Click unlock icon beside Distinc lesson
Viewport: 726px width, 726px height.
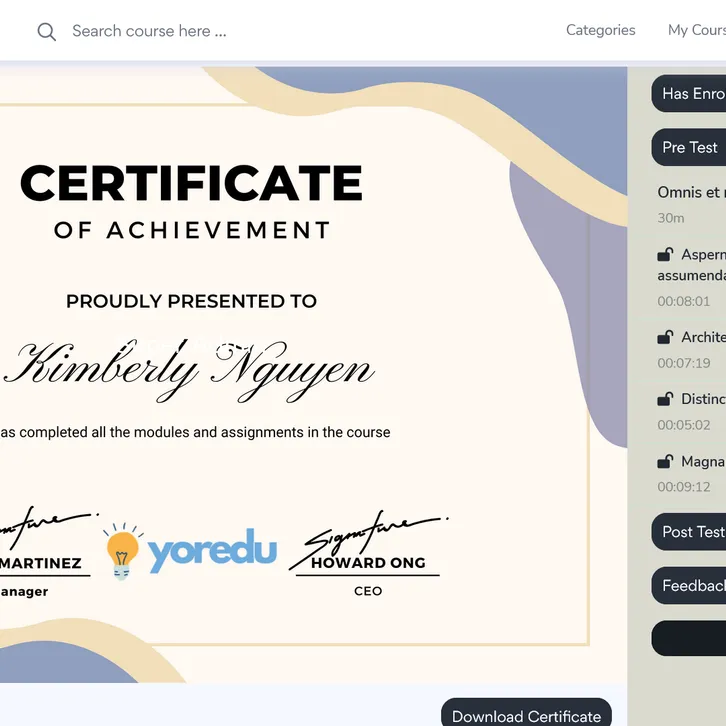pos(665,399)
